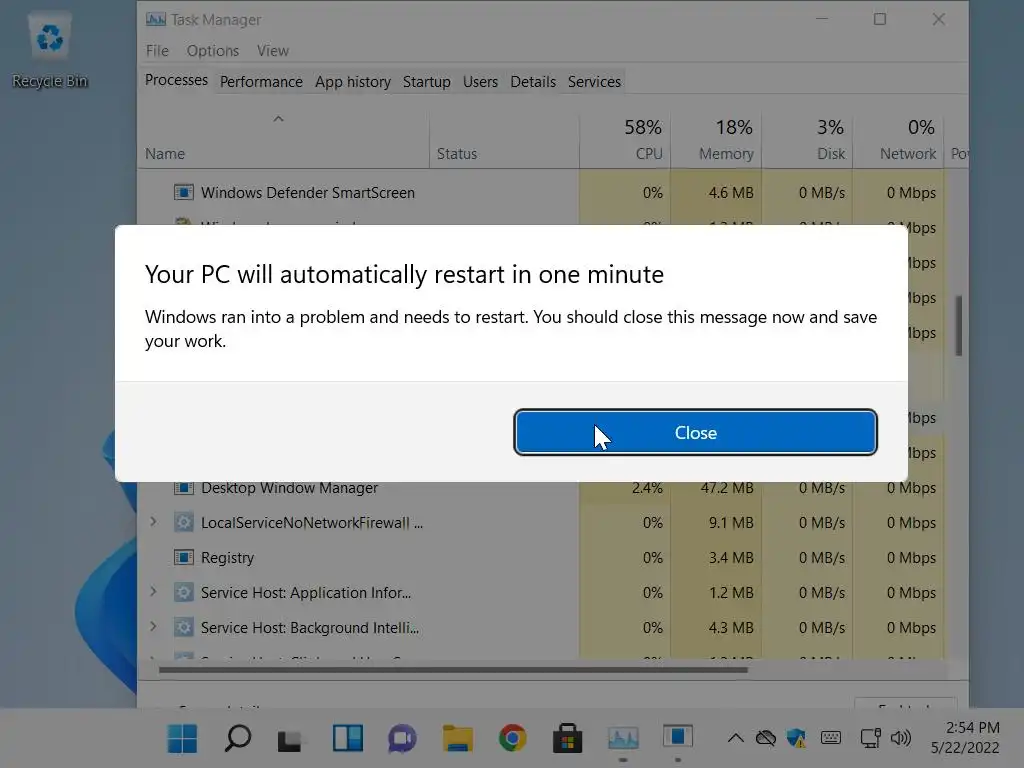1024x768 pixels.
Task: Launch Google Chrome from the taskbar
Action: point(513,739)
